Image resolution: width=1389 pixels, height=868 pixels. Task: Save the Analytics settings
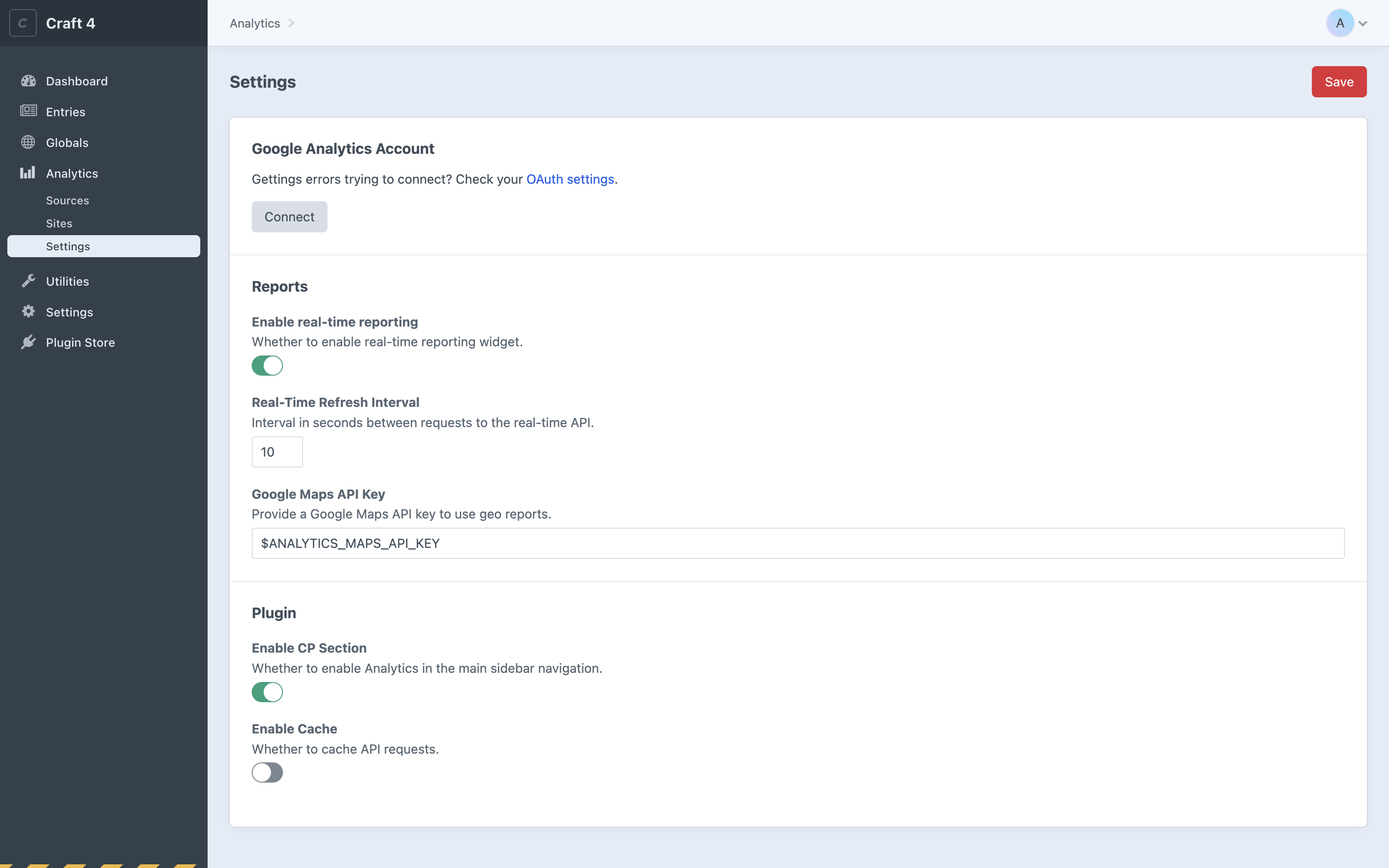pos(1338,82)
